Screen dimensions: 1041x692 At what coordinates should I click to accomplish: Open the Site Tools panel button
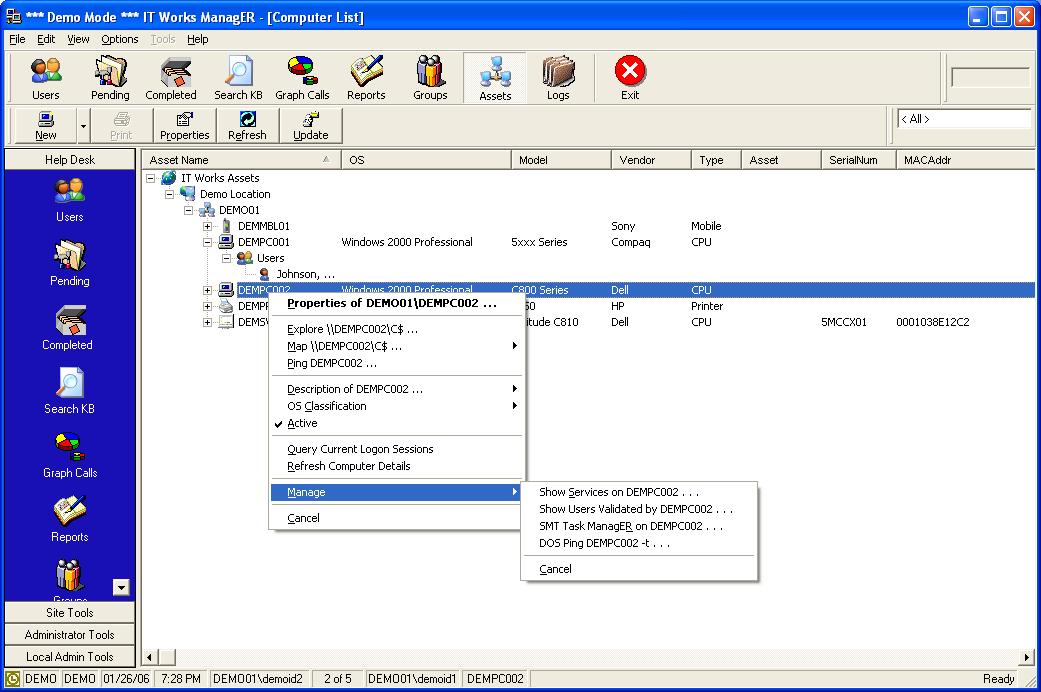click(69, 613)
